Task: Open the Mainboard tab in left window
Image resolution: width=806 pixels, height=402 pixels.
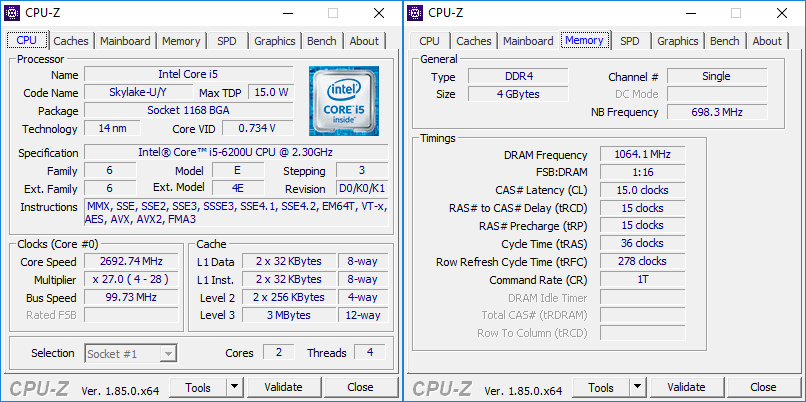Action: (x=125, y=41)
